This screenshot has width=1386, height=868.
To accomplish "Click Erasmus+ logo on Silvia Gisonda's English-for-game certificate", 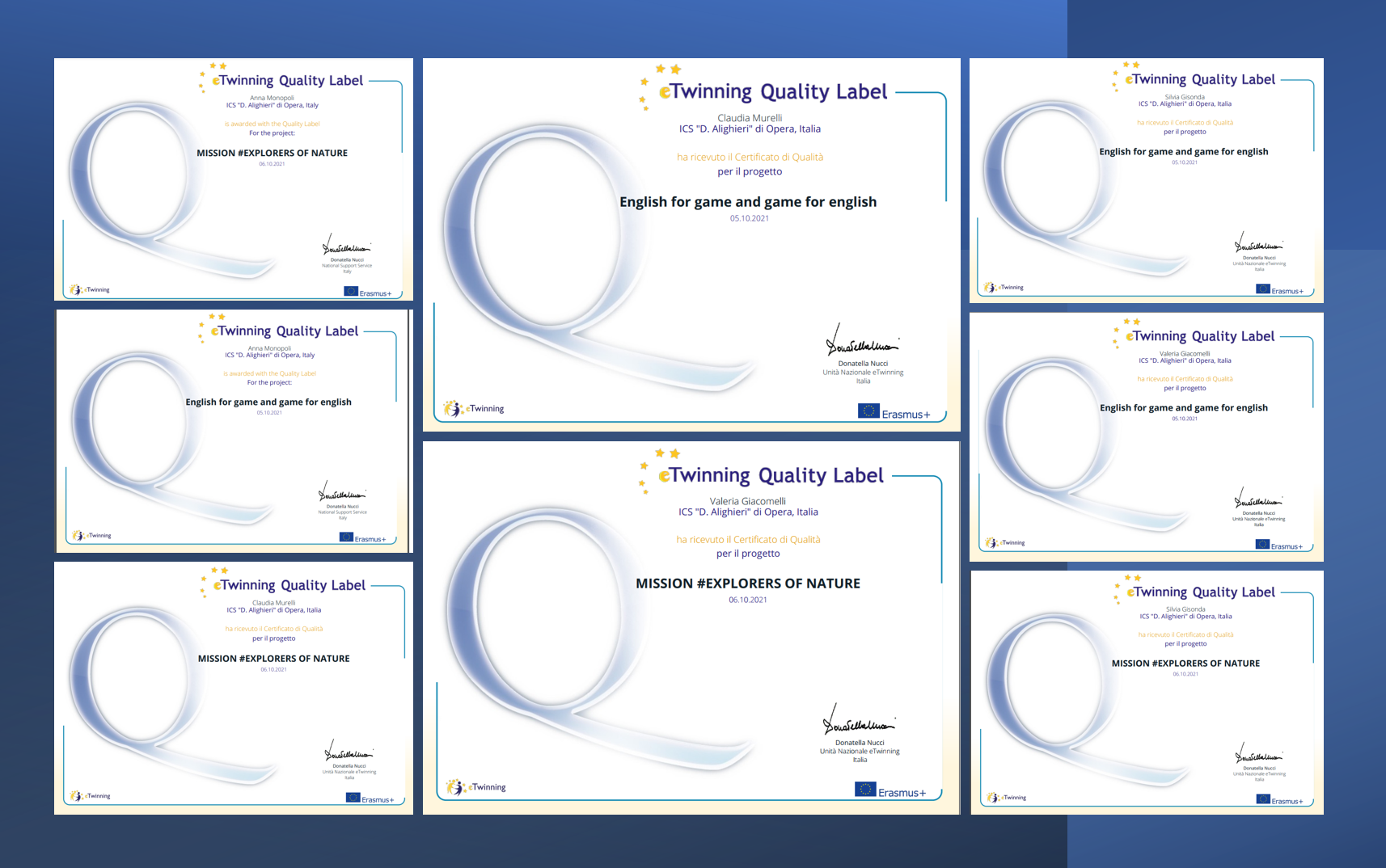I will pyautogui.click(x=1279, y=289).
